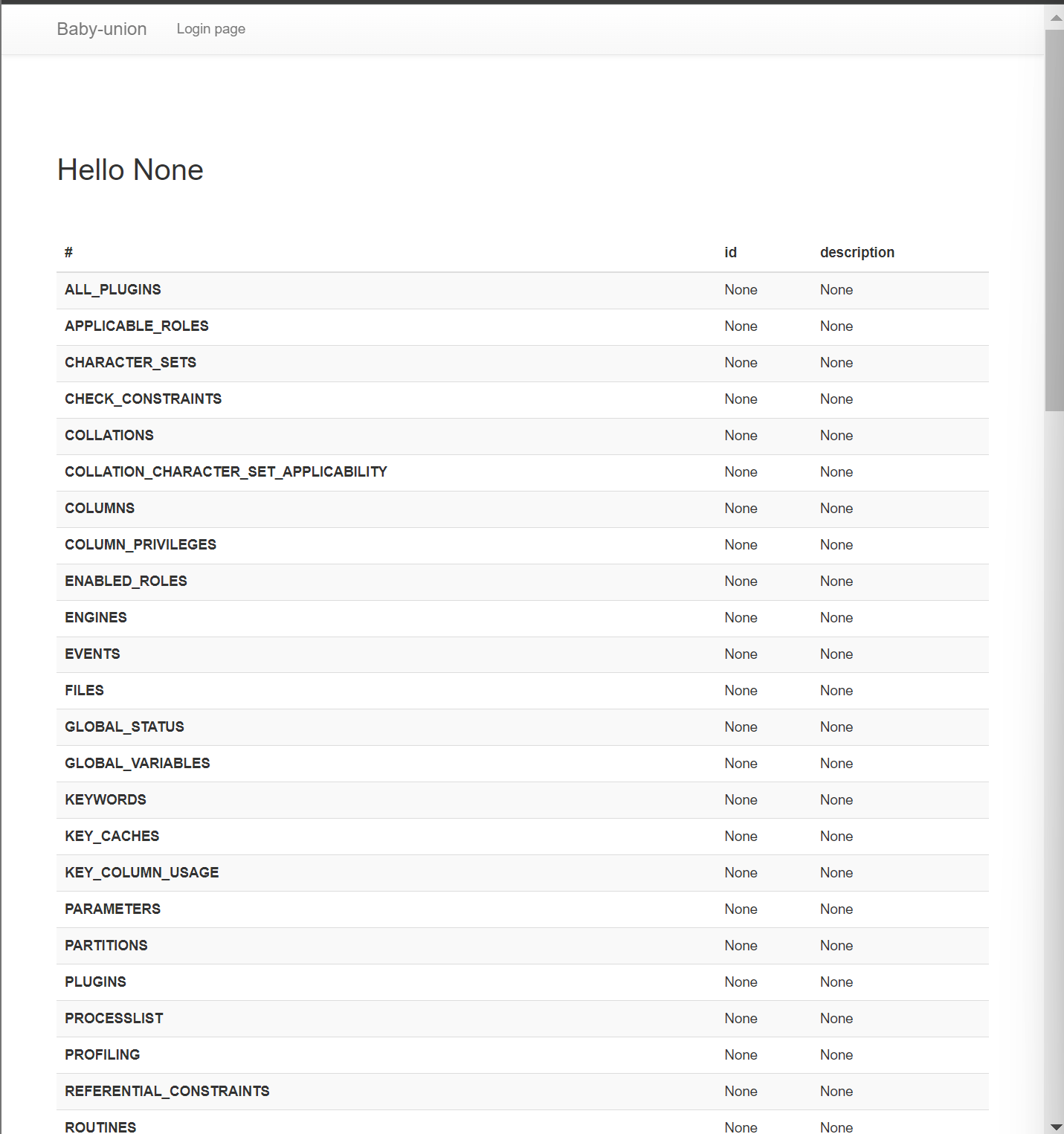
Task: Click the # column header
Action: click(x=69, y=253)
